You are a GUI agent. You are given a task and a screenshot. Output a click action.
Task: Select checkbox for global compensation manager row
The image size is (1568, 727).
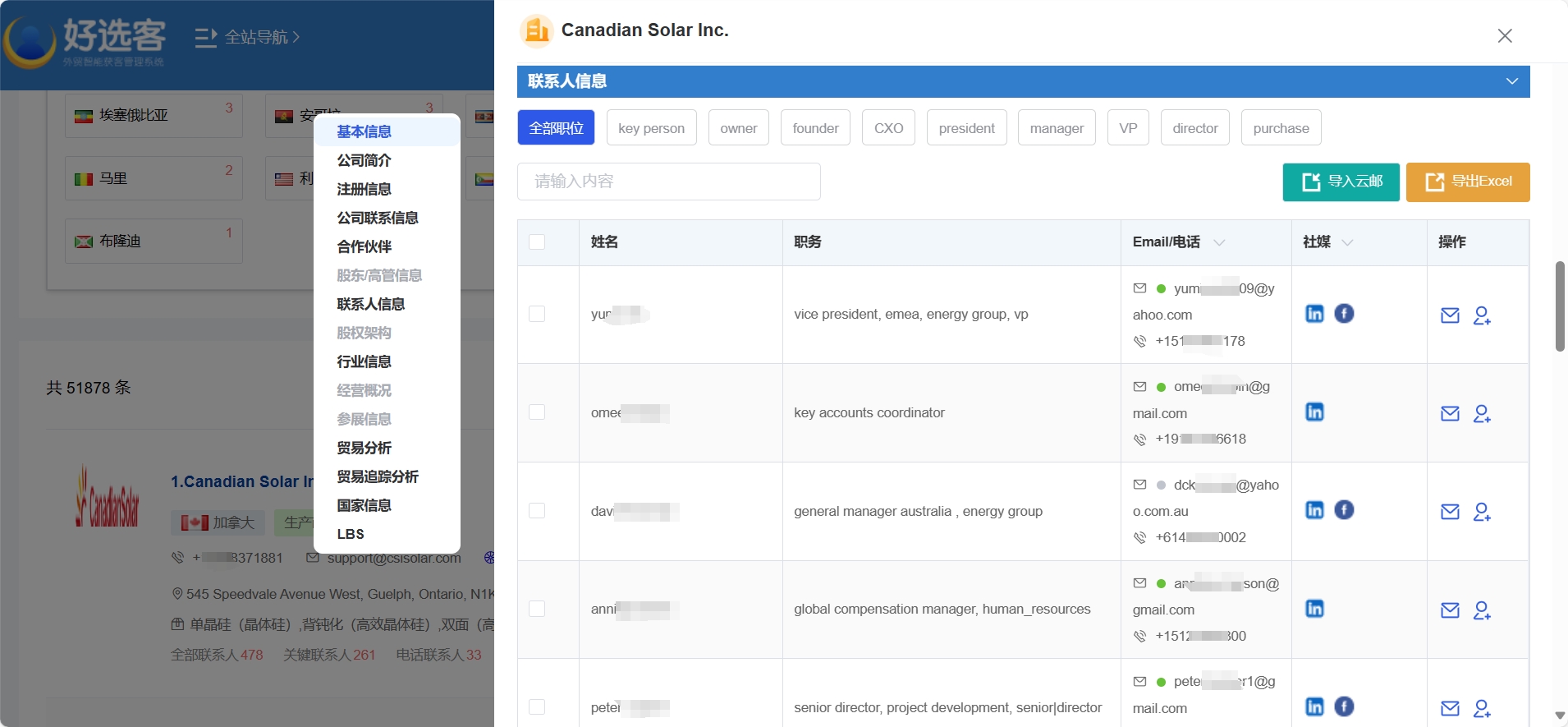[537, 609]
